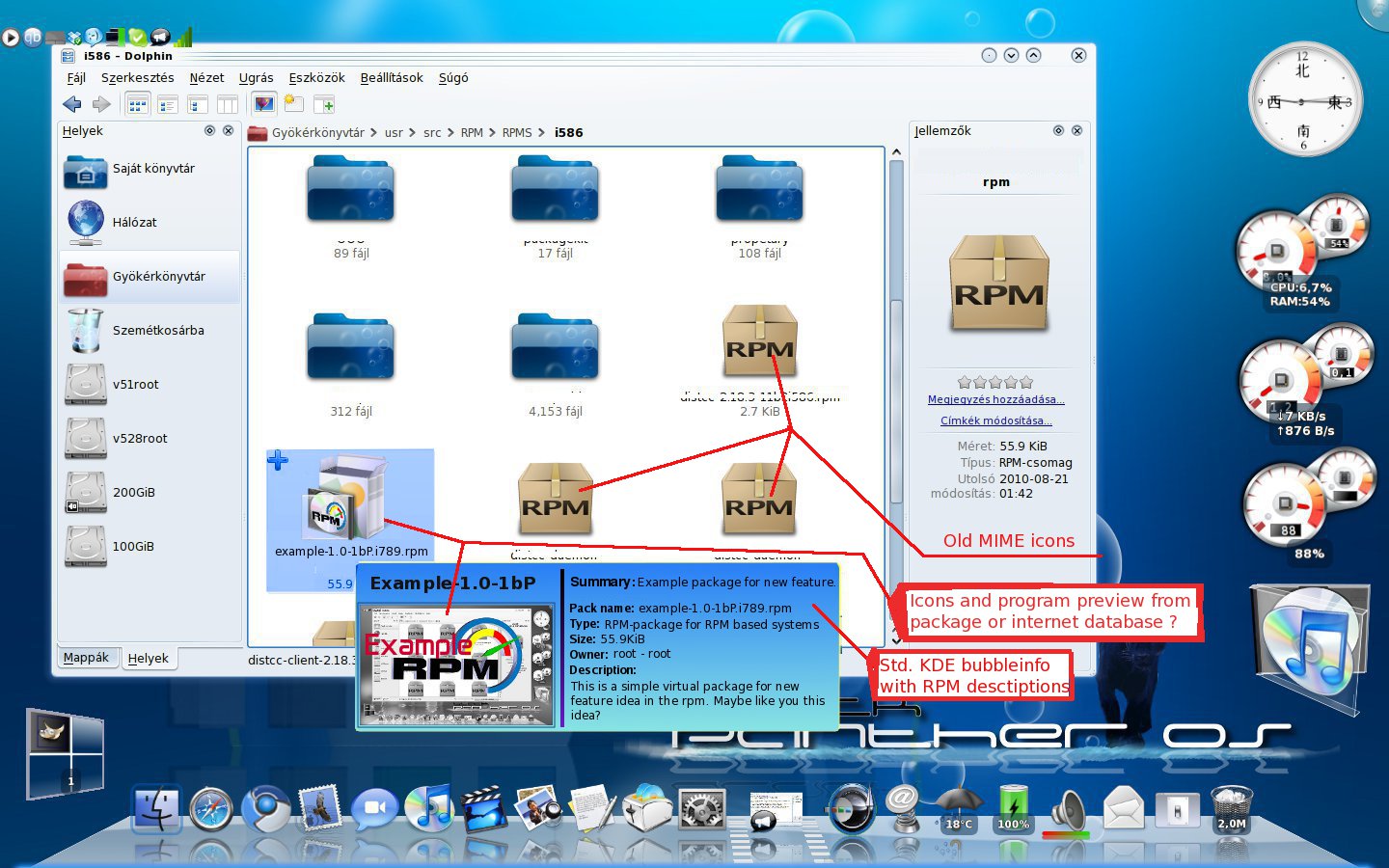
Task: Click the Megjegyzés hozzáadása link
Action: tap(995, 399)
